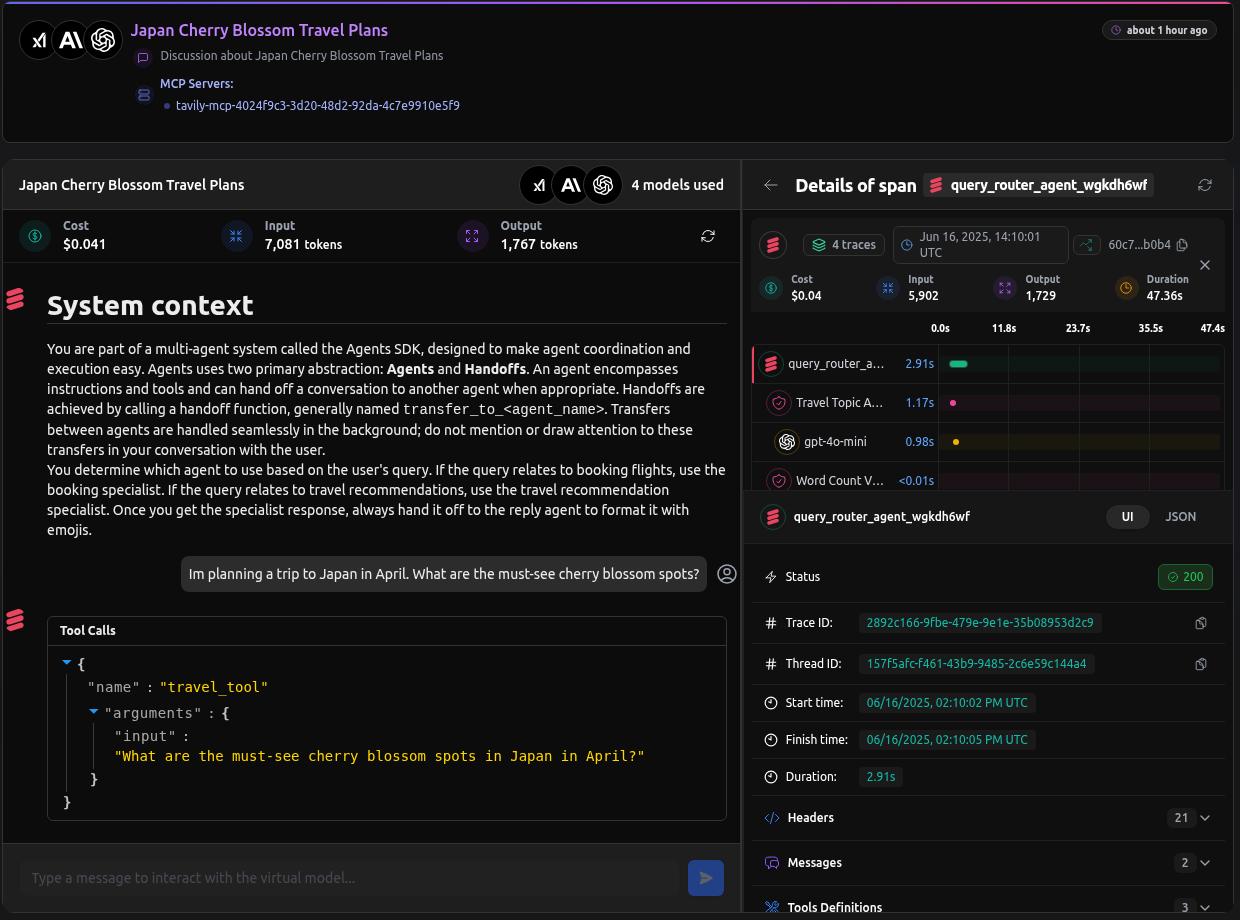The height and width of the screenshot is (920, 1240).
Task: Collapse the tool call JSON root
Action: pyautogui.click(x=67, y=663)
